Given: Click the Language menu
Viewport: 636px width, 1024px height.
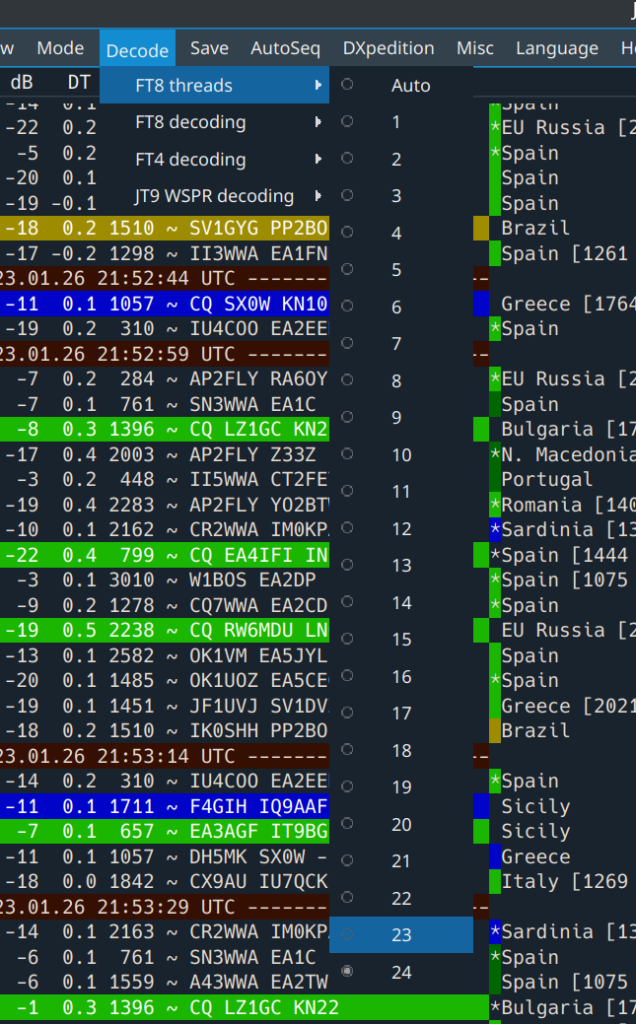Looking at the screenshot, I should 557,48.
